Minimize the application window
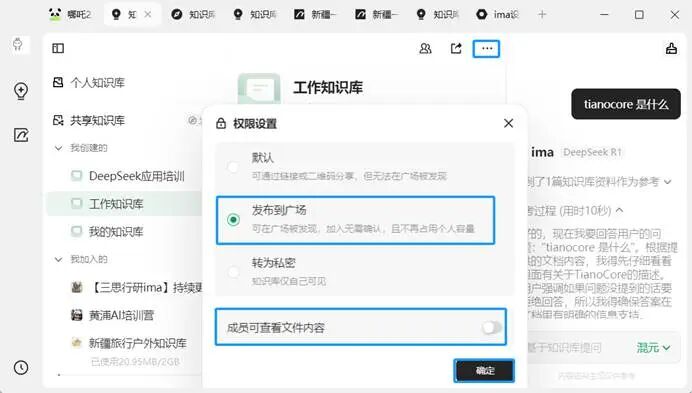This screenshot has height=393, width=692. 604,15
